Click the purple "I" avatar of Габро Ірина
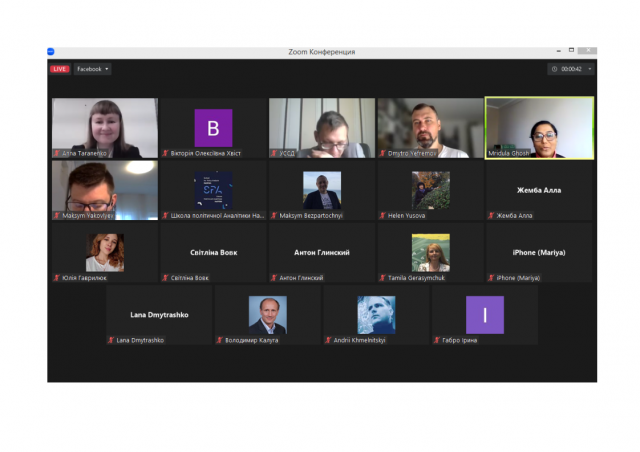 pyautogui.click(x=485, y=314)
